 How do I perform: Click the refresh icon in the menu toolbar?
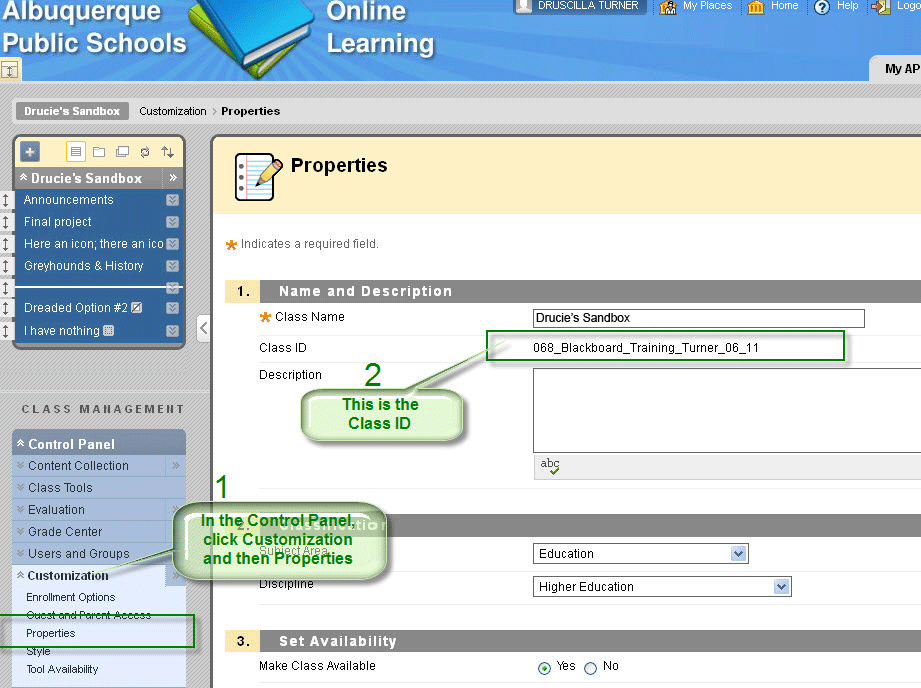click(x=145, y=152)
